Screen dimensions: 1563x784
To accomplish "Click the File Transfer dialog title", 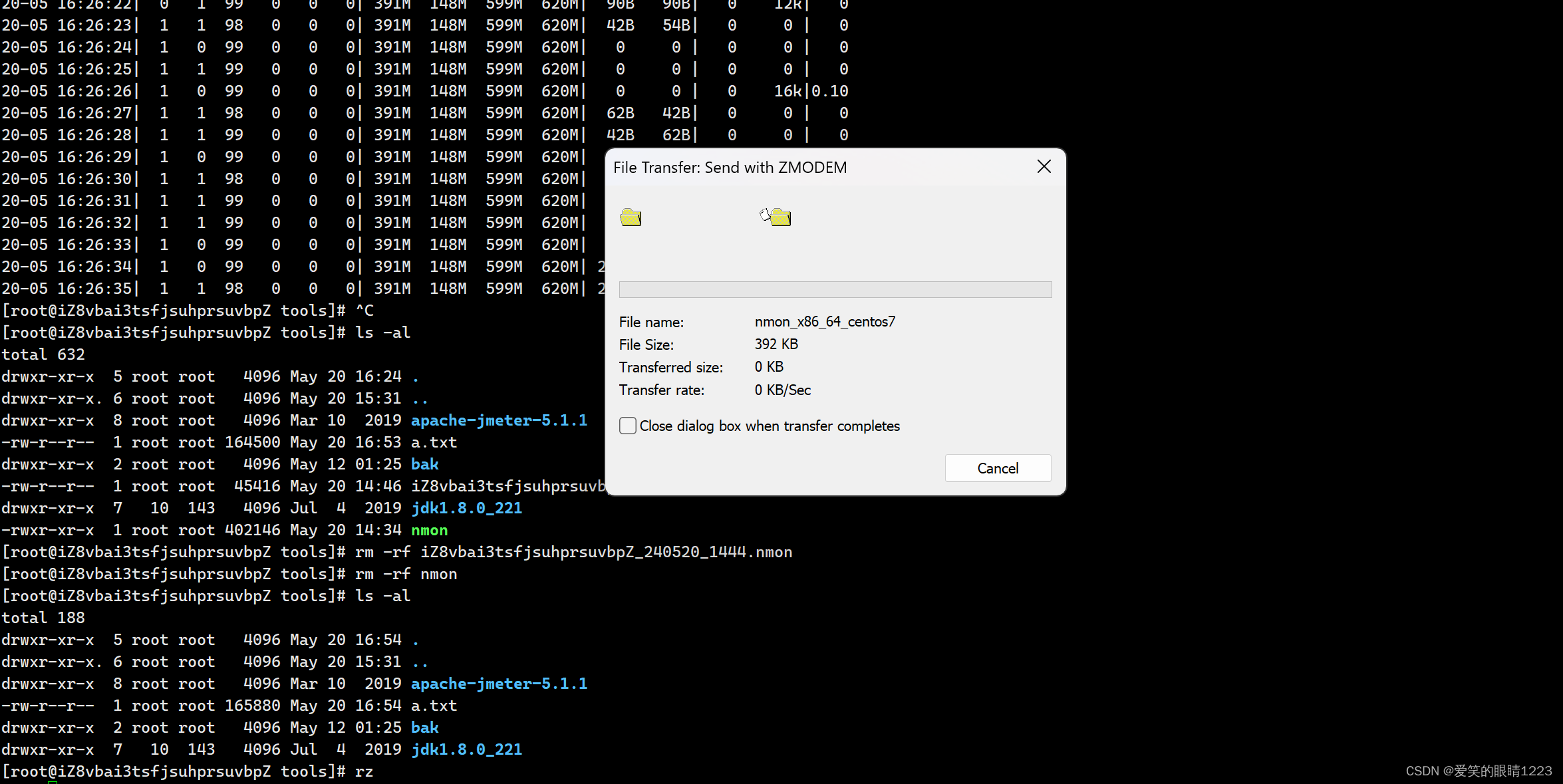I will click(x=730, y=168).
